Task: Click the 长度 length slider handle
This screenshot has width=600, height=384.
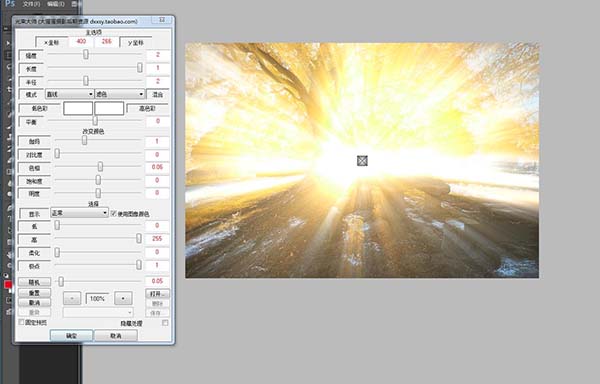Action: [140, 68]
